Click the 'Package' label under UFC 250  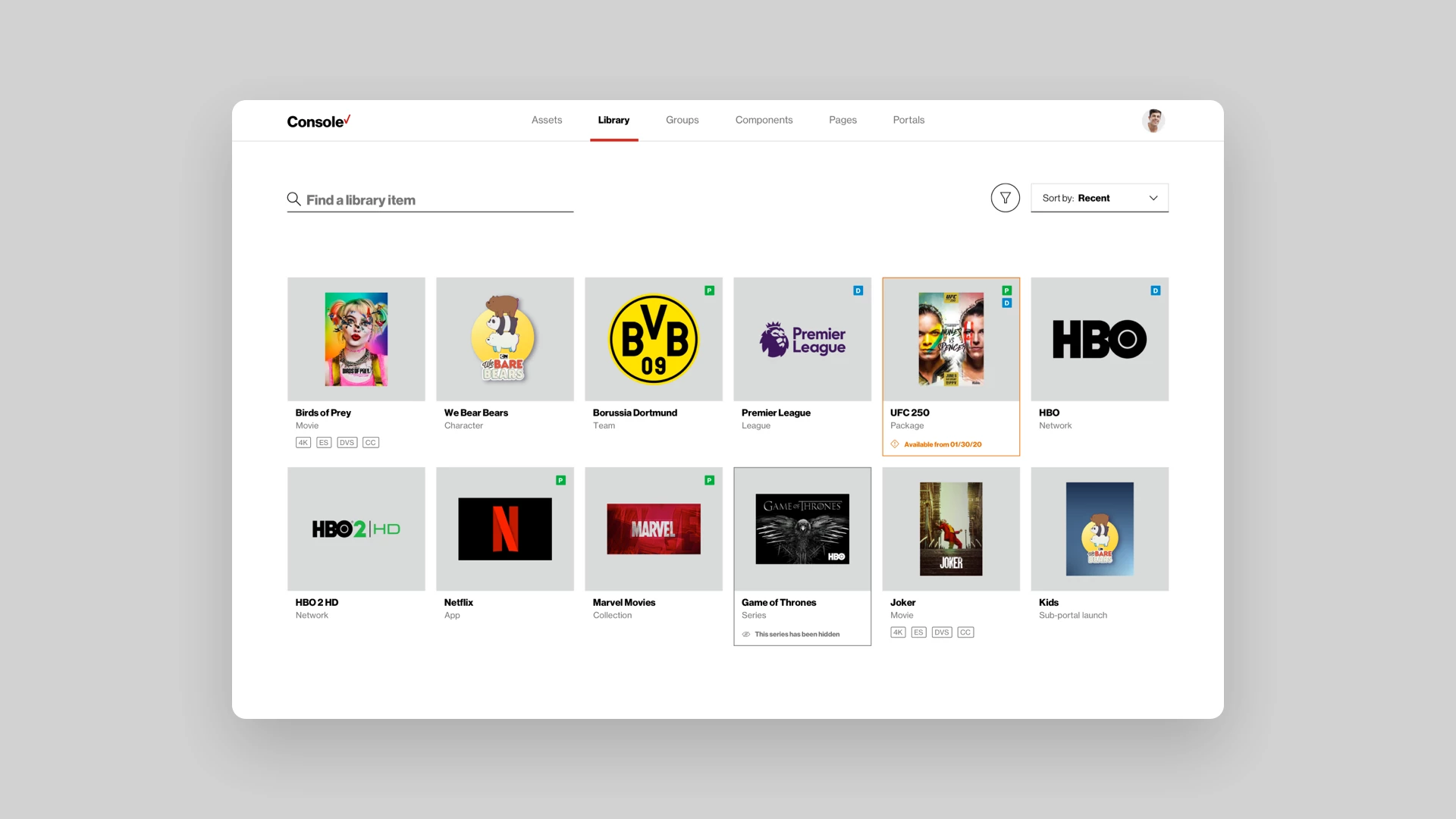(x=907, y=425)
